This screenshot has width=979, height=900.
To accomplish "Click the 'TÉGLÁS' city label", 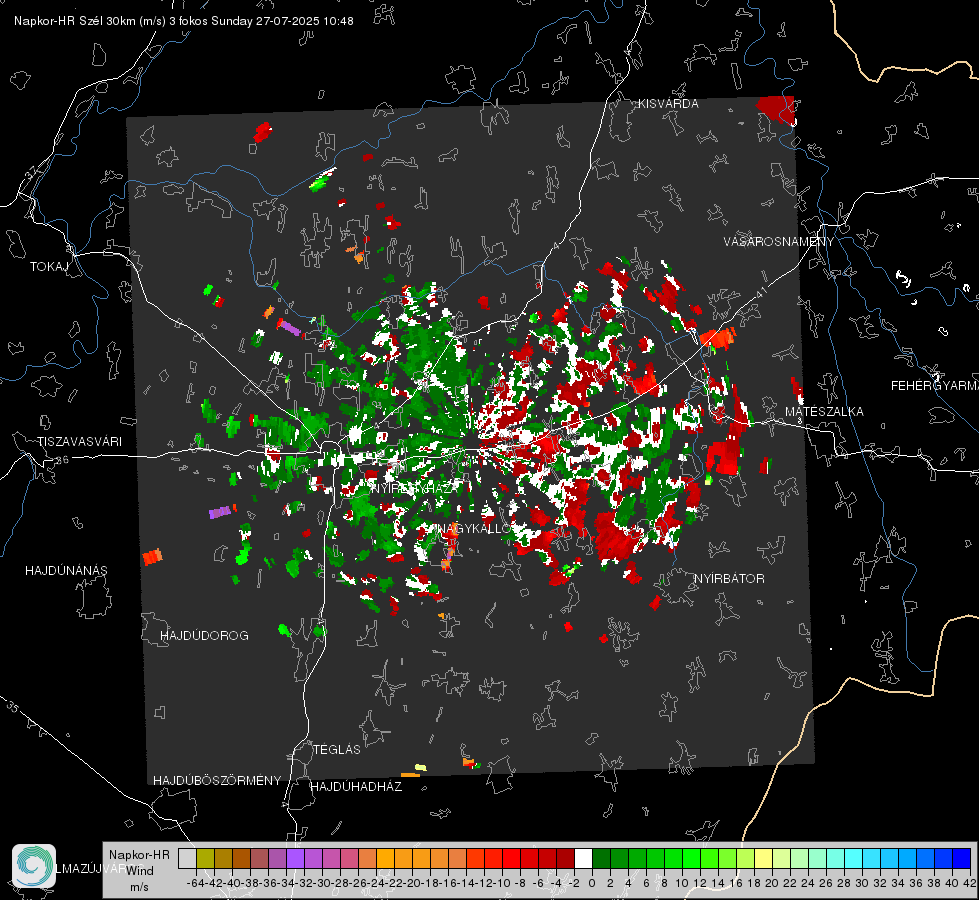I will coord(337,750).
